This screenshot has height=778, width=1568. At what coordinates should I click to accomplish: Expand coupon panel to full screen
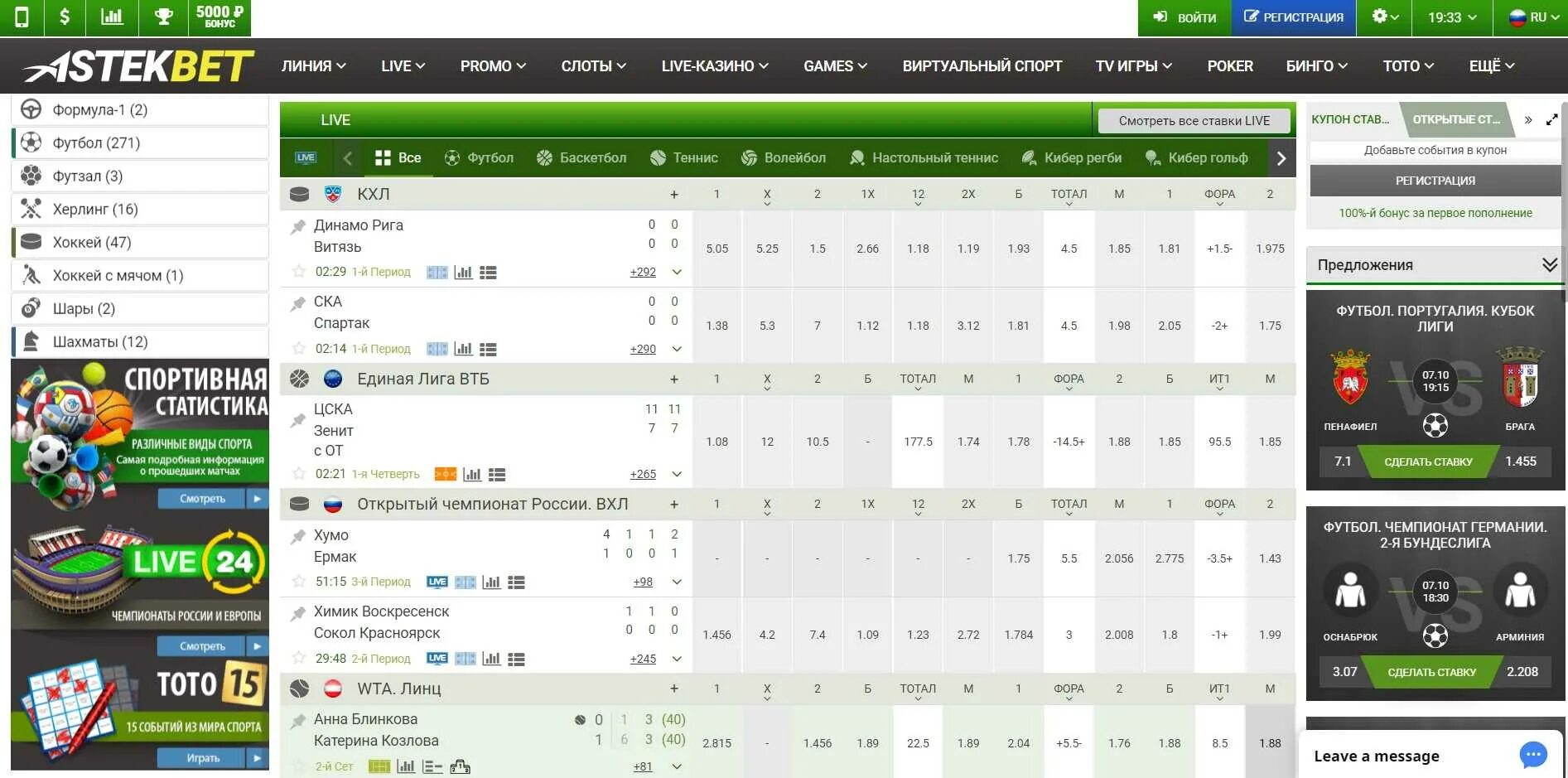[x=1551, y=120]
